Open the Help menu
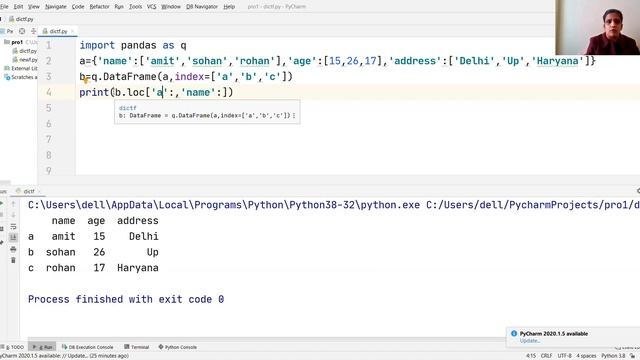 [x=229, y=7]
